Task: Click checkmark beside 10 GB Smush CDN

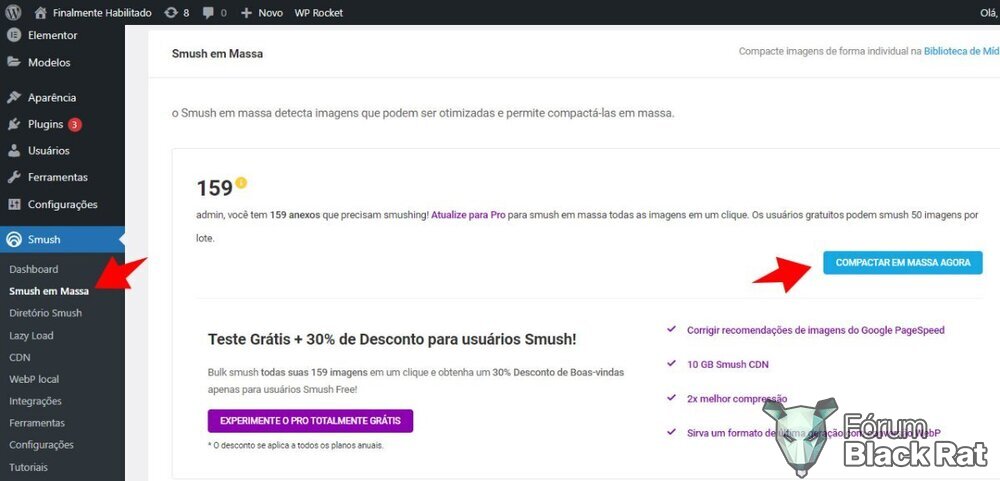Action: [x=671, y=364]
